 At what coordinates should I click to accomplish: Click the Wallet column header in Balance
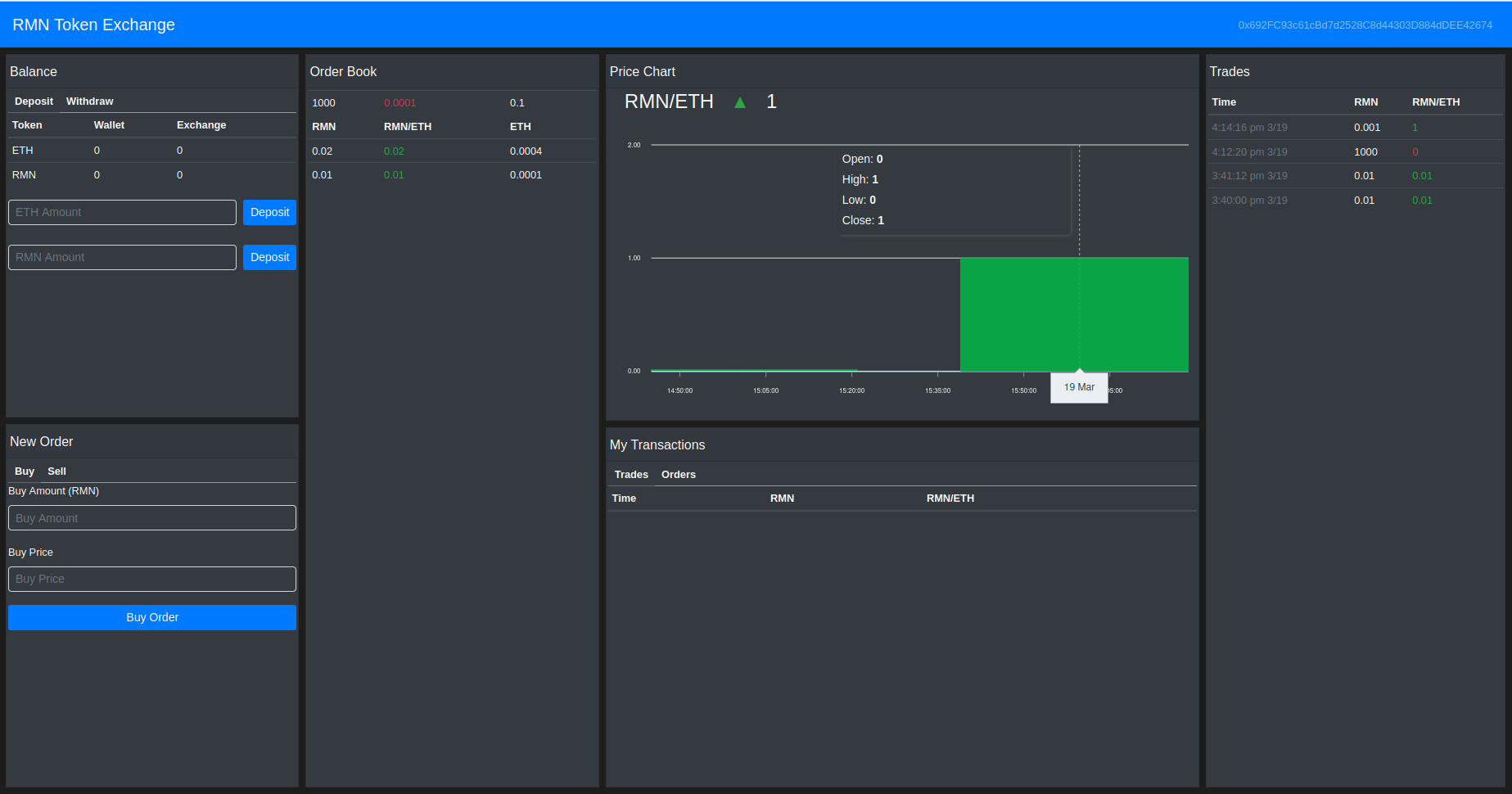pyautogui.click(x=109, y=125)
